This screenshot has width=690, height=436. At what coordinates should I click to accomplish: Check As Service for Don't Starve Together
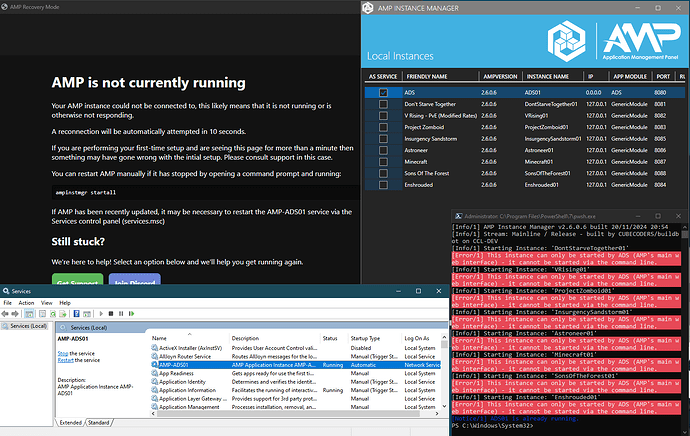click(x=383, y=104)
